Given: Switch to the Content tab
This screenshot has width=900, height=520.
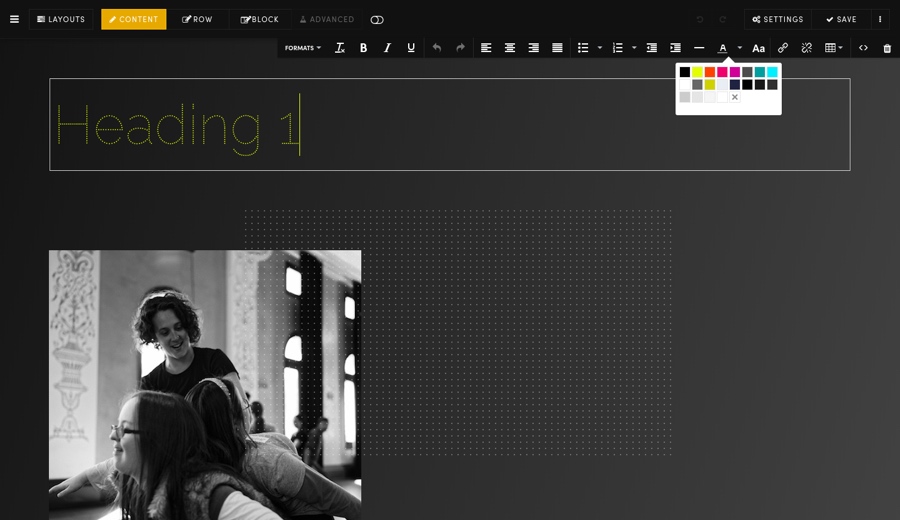Looking at the screenshot, I should (x=134, y=20).
